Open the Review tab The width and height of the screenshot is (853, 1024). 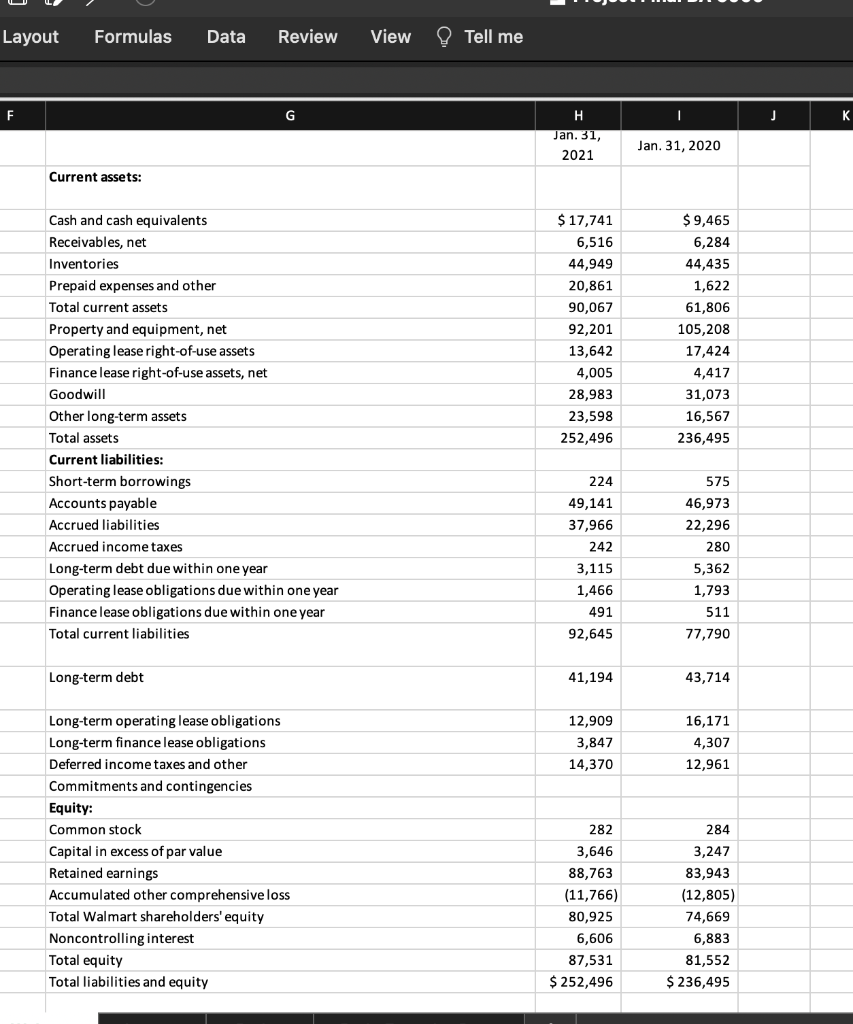tap(307, 36)
